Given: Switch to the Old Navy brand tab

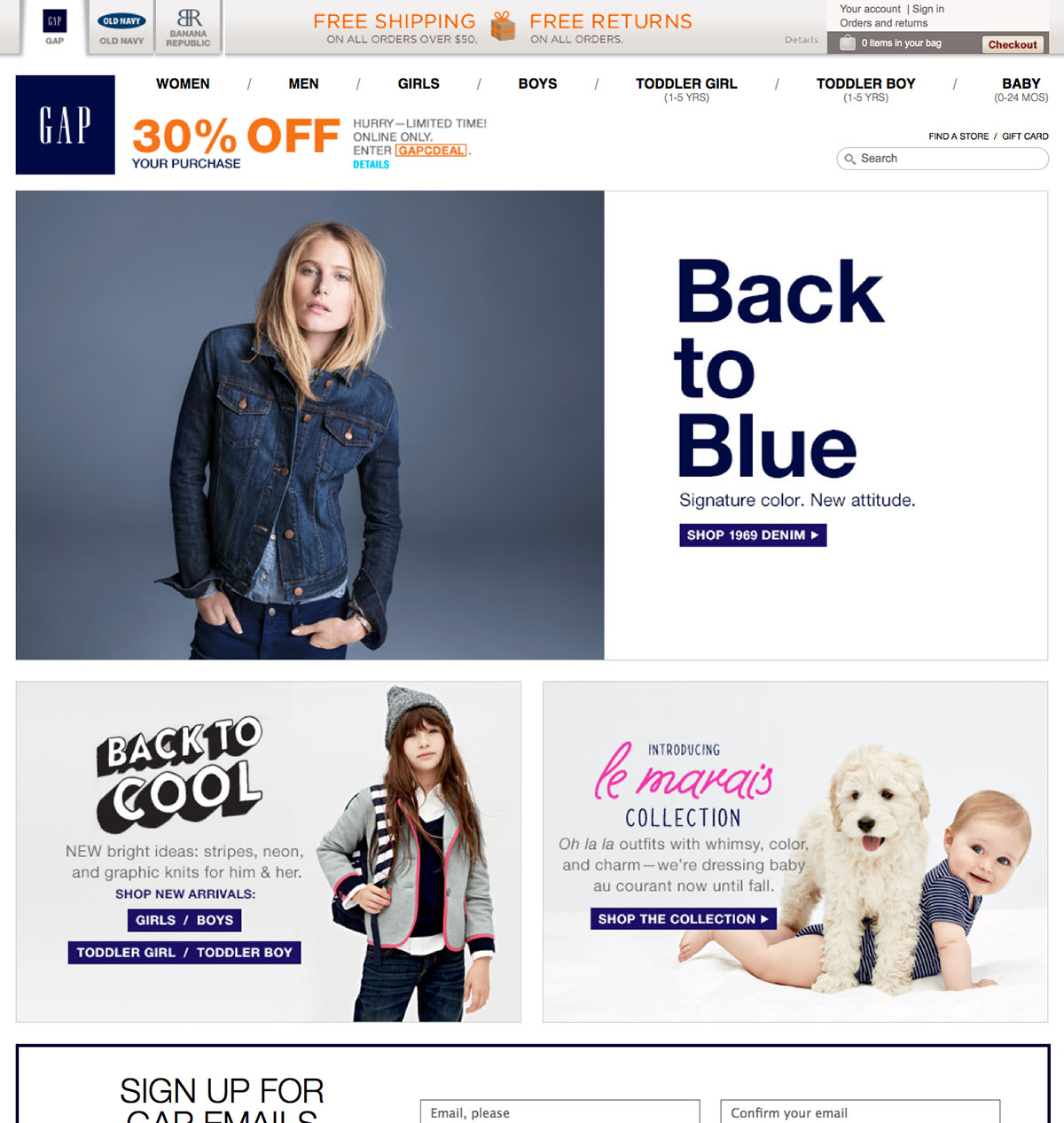Looking at the screenshot, I should [121, 27].
